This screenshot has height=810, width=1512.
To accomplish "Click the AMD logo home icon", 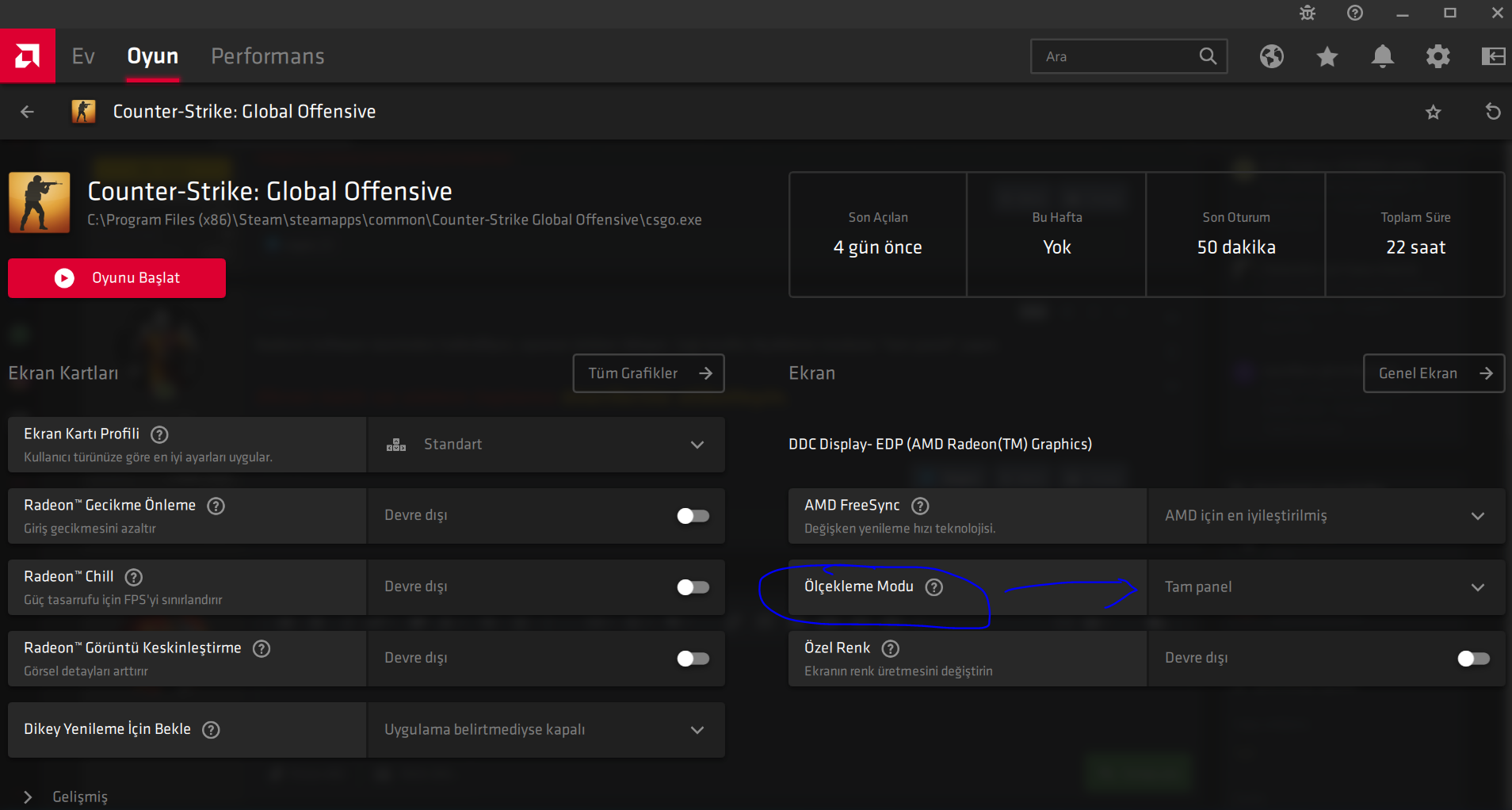I will (x=28, y=56).
